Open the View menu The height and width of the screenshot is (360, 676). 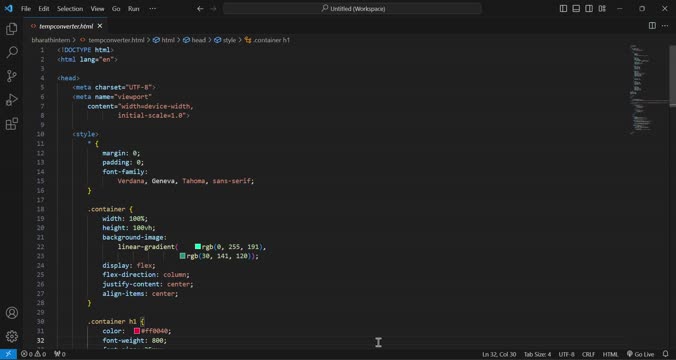pos(97,9)
